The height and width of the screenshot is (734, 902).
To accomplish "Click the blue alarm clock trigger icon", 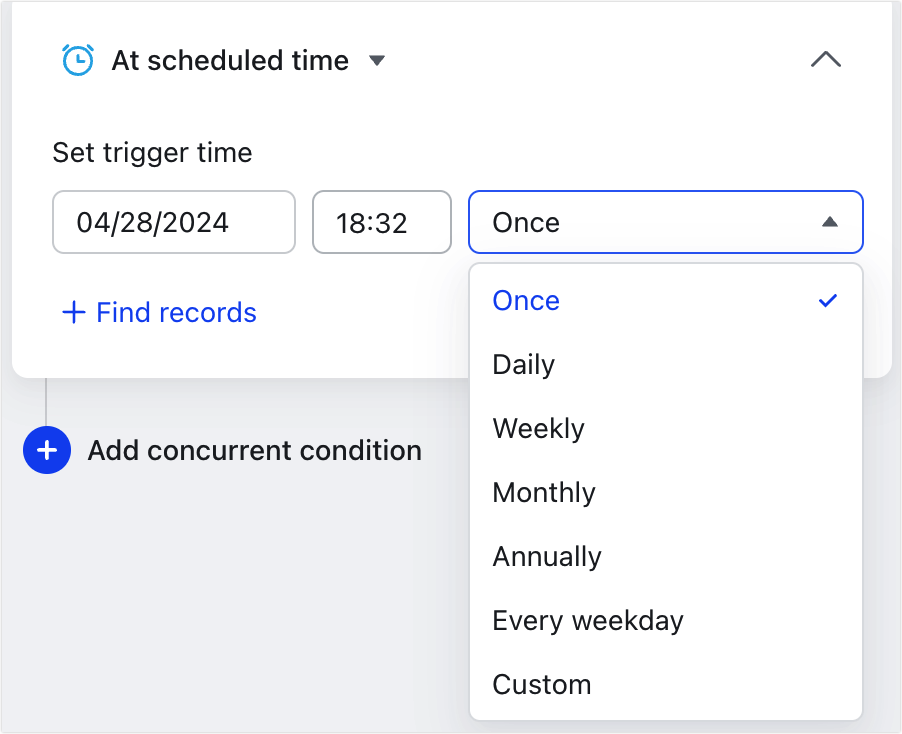I will (x=78, y=60).
